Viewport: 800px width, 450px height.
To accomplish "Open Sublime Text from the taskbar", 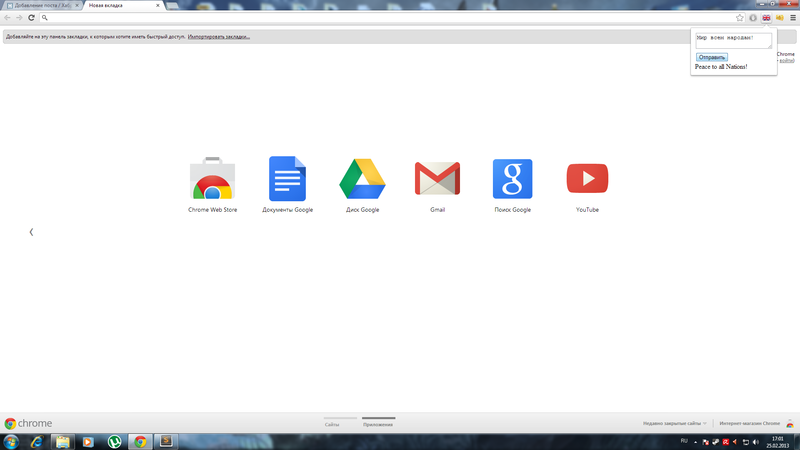I will coord(166,442).
